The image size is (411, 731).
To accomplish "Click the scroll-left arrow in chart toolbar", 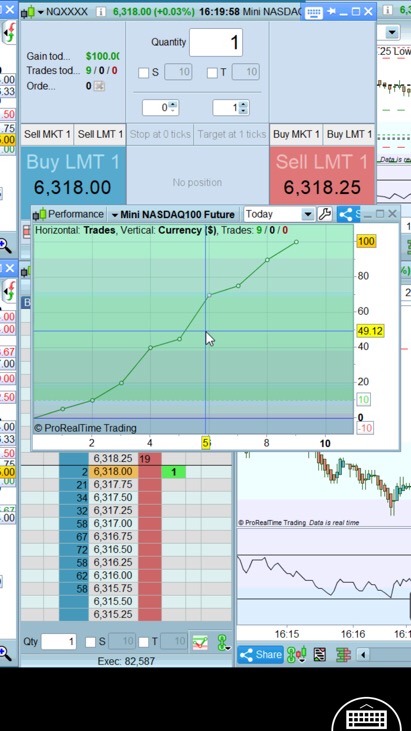I will tap(363, 655).
